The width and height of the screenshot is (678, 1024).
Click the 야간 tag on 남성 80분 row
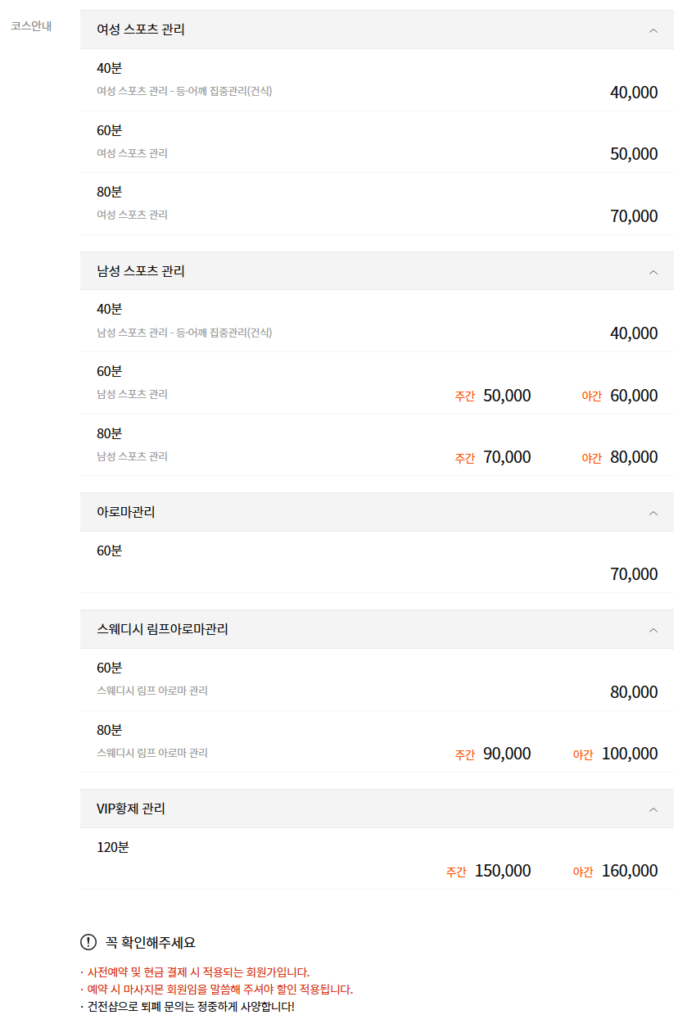pos(594,457)
